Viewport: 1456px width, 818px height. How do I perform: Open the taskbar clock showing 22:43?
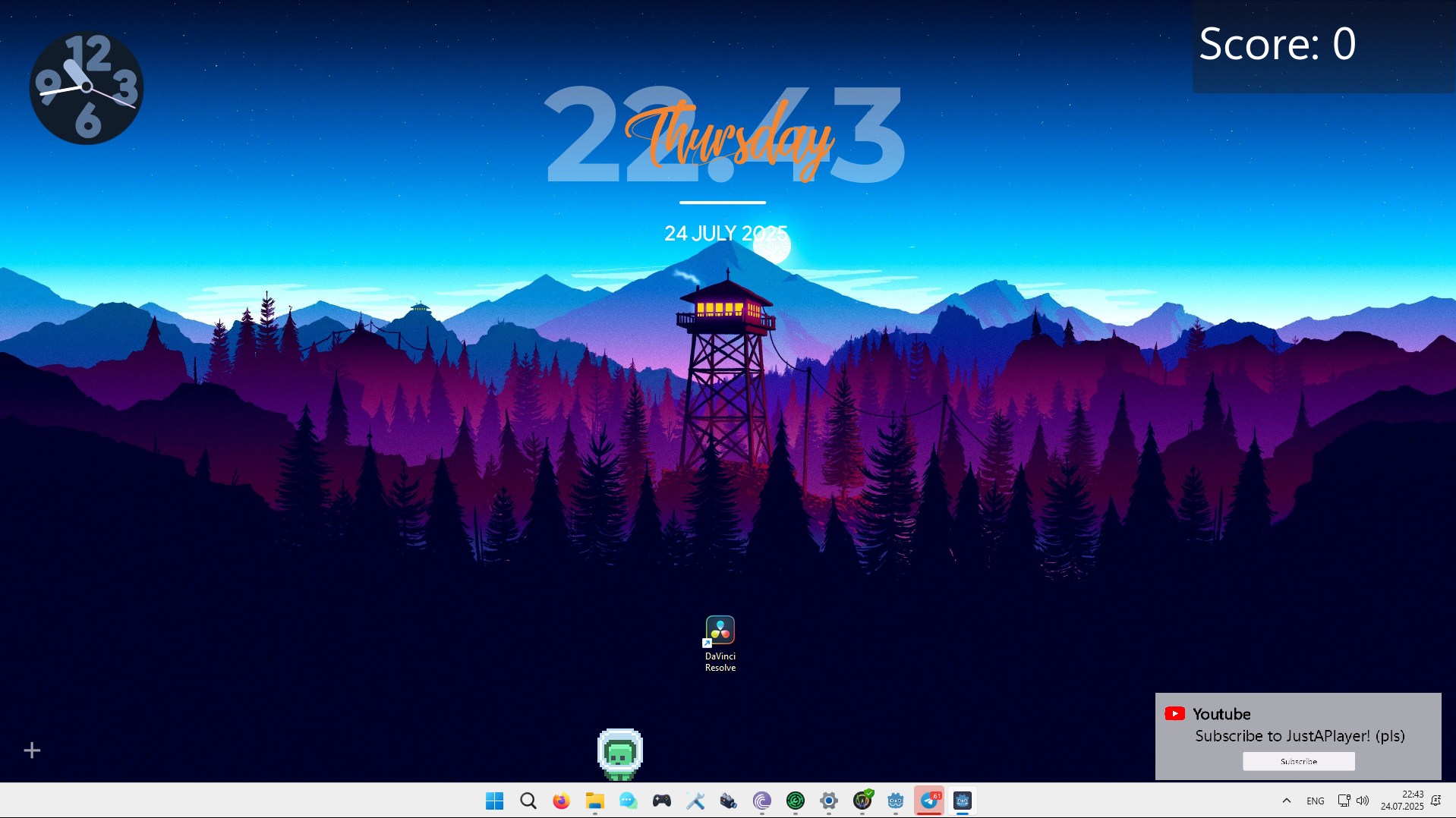(1402, 801)
